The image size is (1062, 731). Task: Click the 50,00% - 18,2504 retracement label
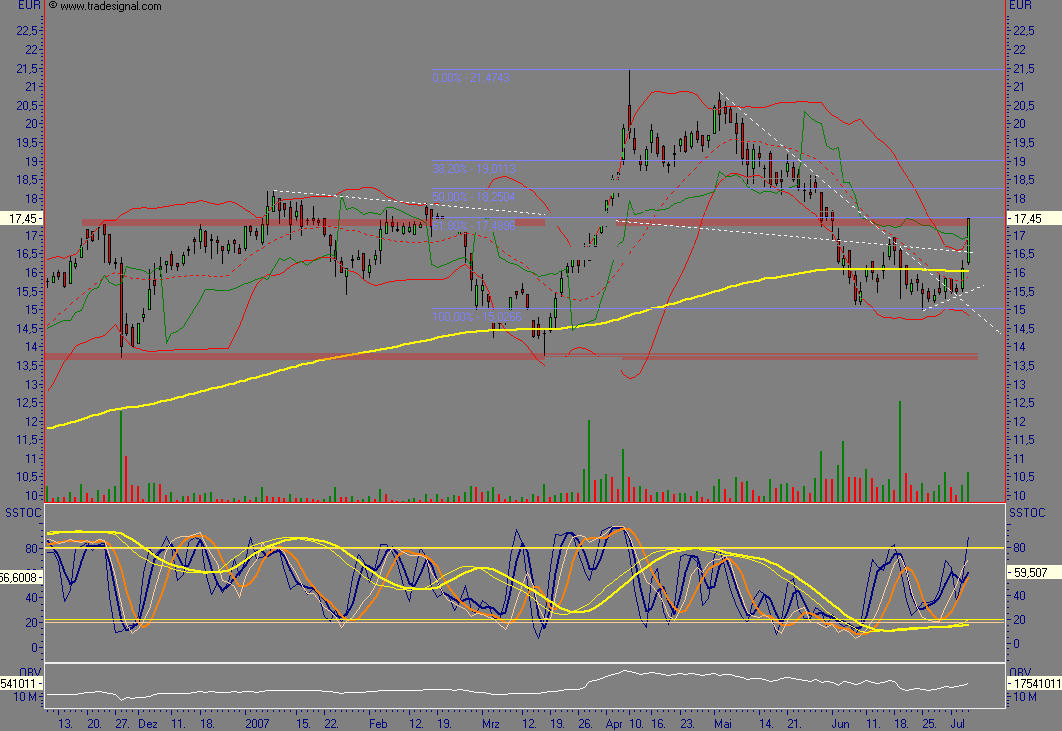tap(474, 196)
